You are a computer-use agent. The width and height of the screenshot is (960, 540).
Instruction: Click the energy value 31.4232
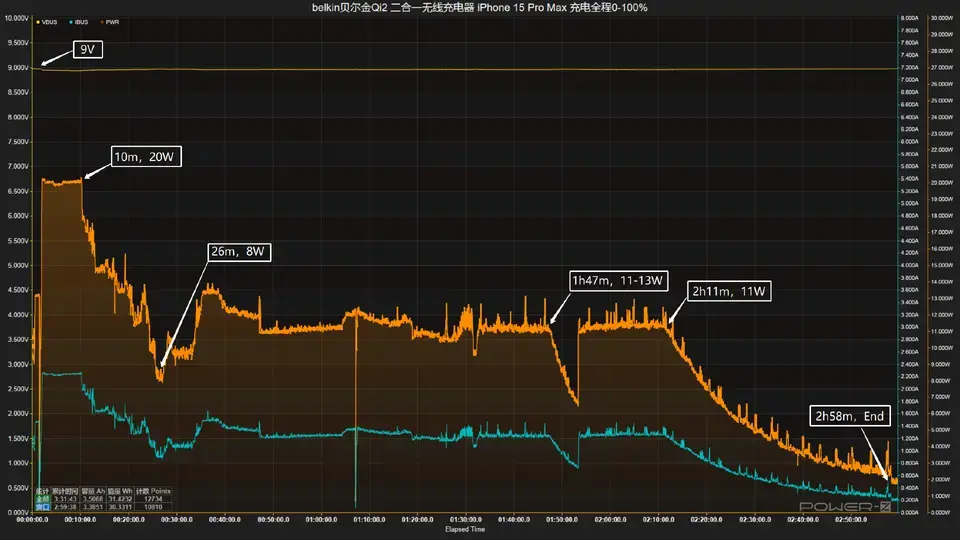[120, 499]
